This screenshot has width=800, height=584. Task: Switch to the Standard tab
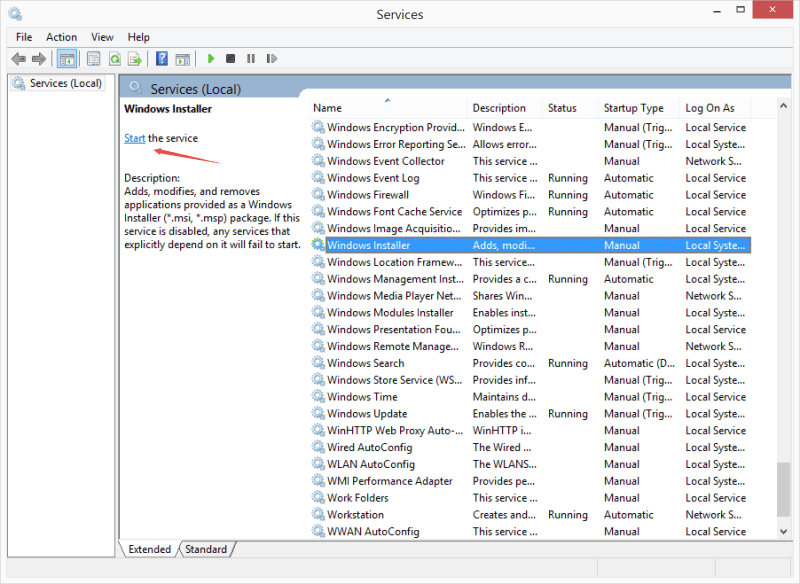pyautogui.click(x=206, y=549)
